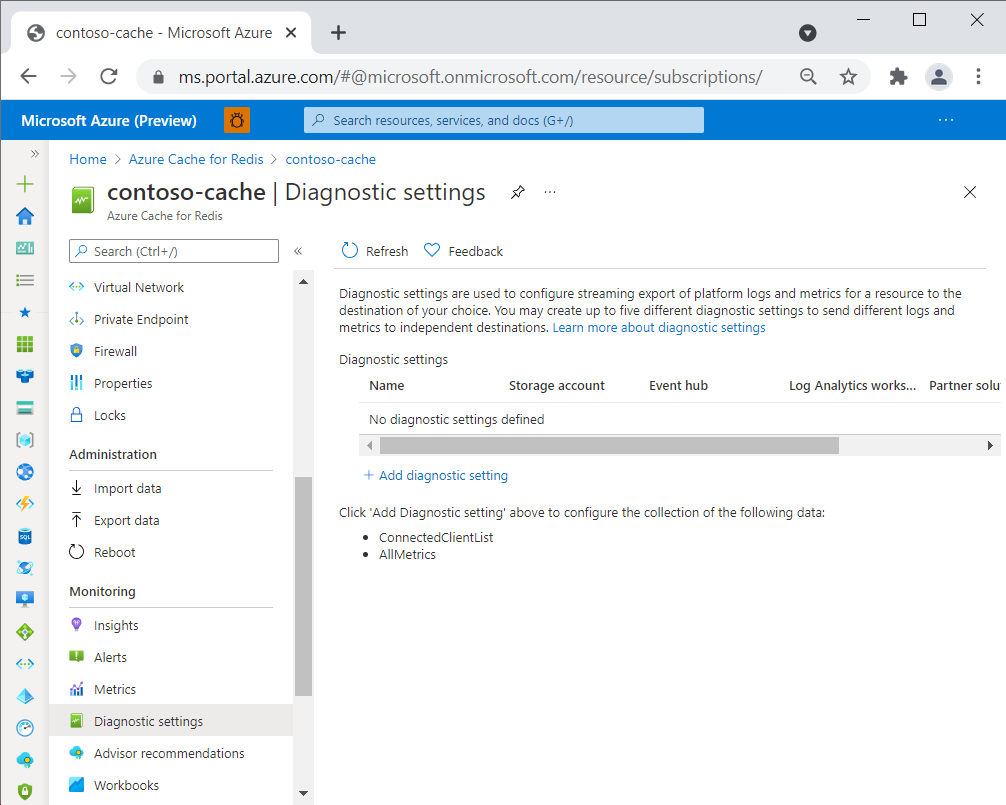This screenshot has height=805, width=1006.
Task: Open Home from the left sidebar icon
Action: point(25,216)
